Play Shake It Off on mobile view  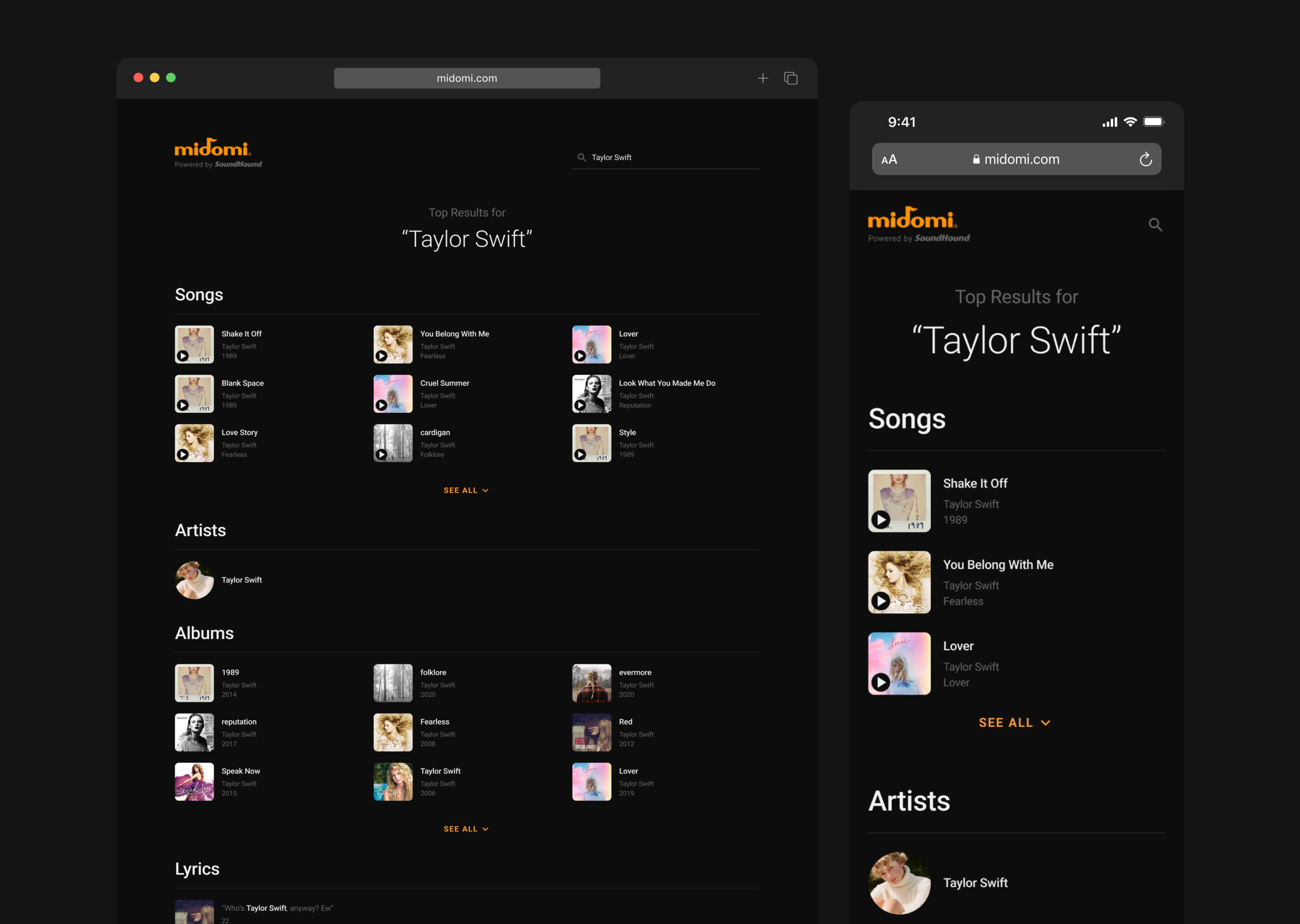point(881,519)
